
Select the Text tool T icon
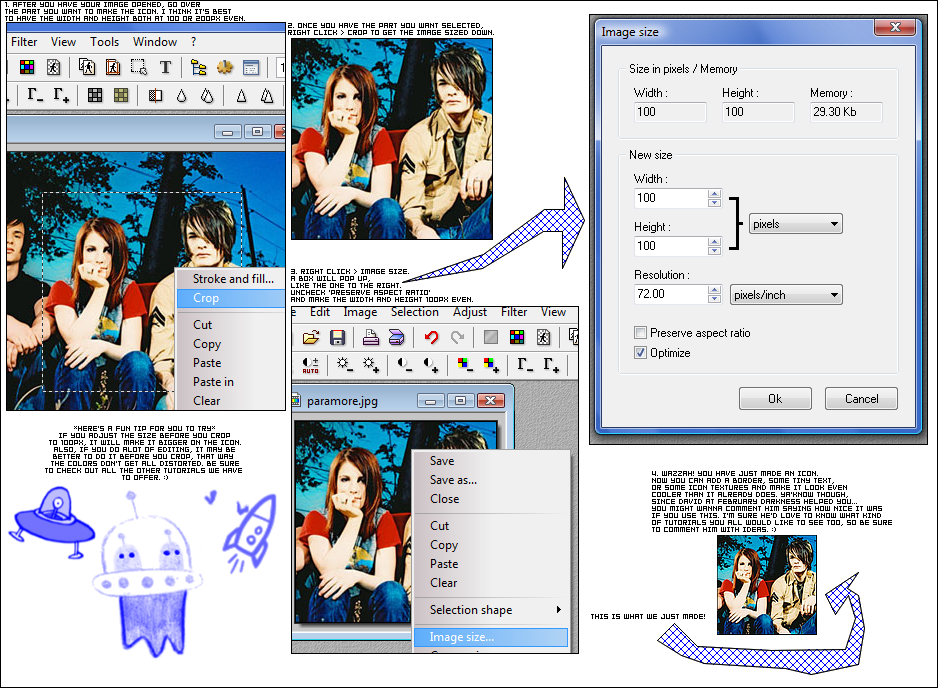tap(165, 68)
